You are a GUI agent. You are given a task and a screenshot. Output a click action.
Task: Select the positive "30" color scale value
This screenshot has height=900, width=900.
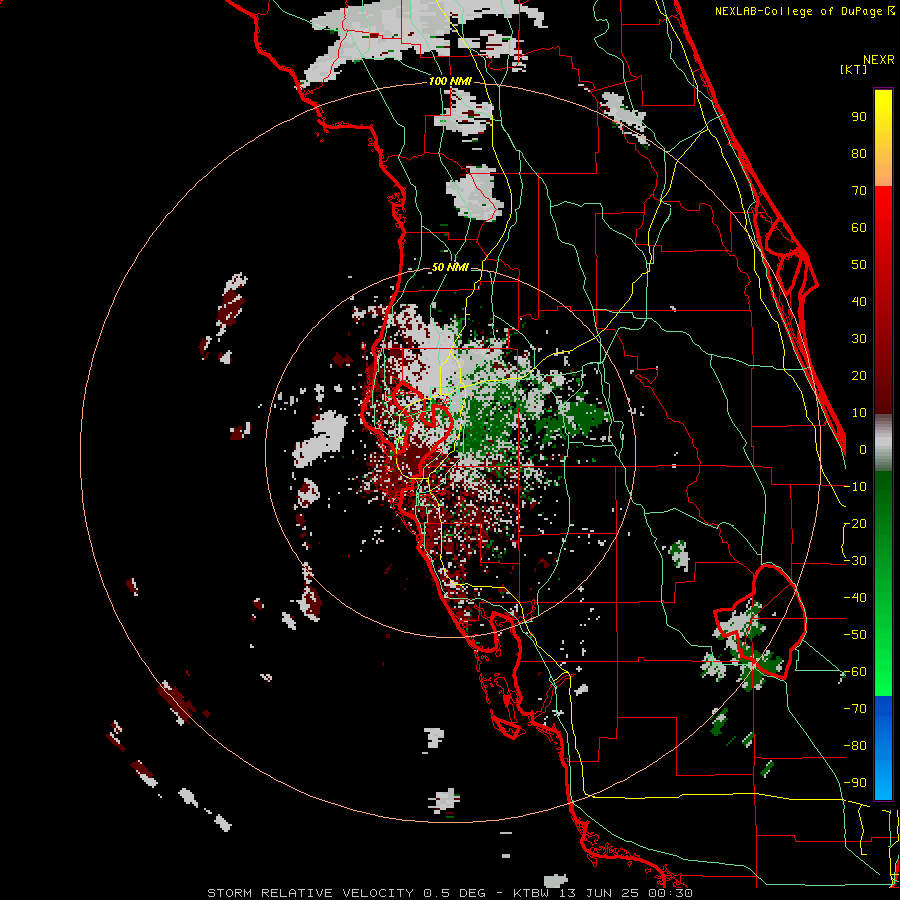[859, 339]
